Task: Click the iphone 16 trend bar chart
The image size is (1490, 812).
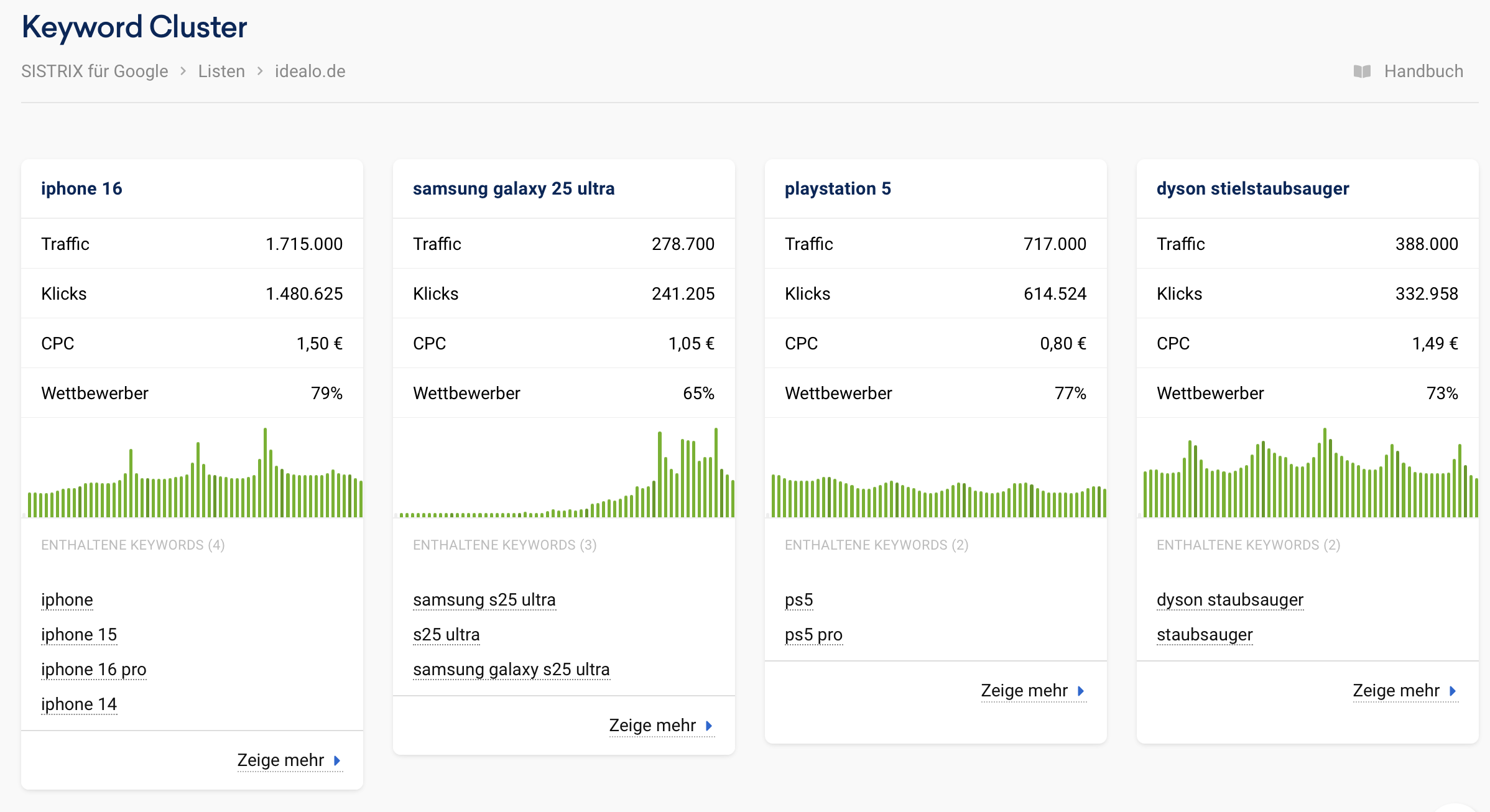Action: pyautogui.click(x=192, y=472)
